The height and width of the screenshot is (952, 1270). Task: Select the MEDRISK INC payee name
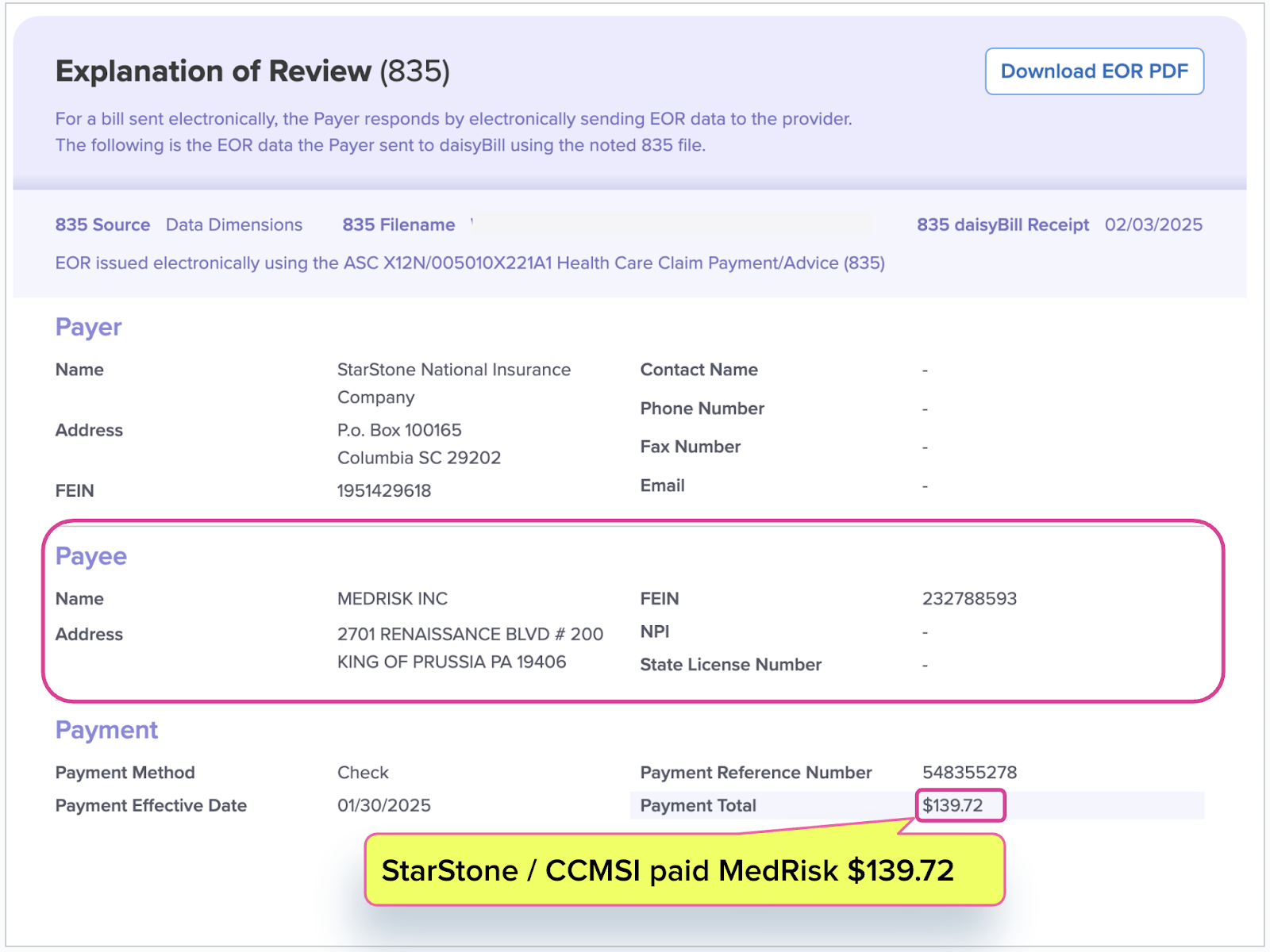[x=392, y=599]
